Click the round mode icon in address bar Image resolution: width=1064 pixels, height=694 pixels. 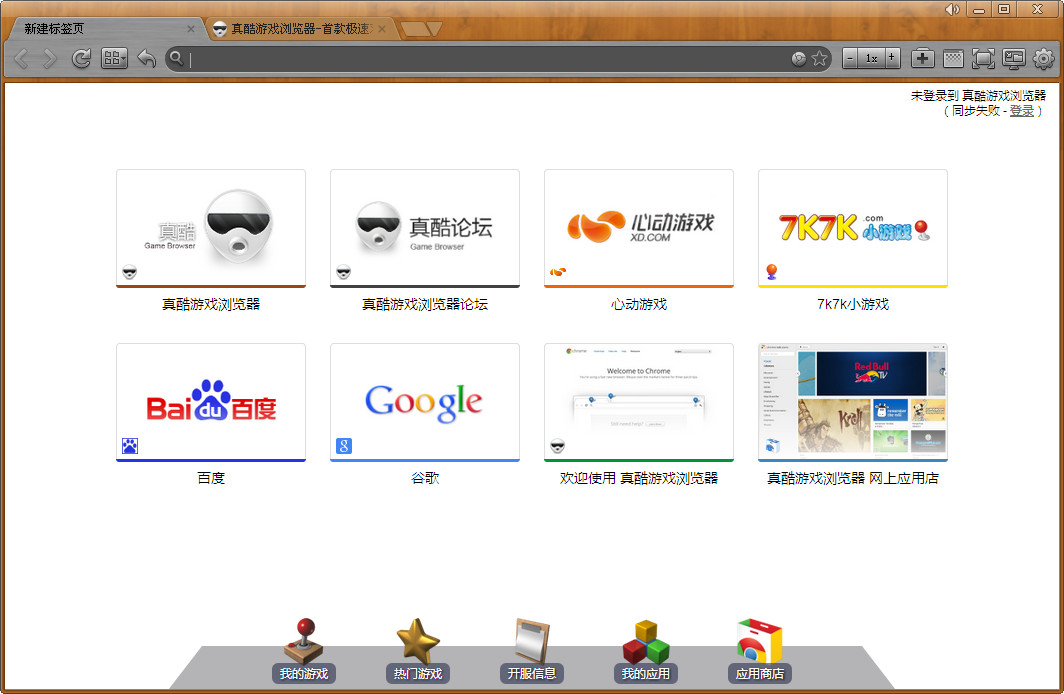[799, 59]
